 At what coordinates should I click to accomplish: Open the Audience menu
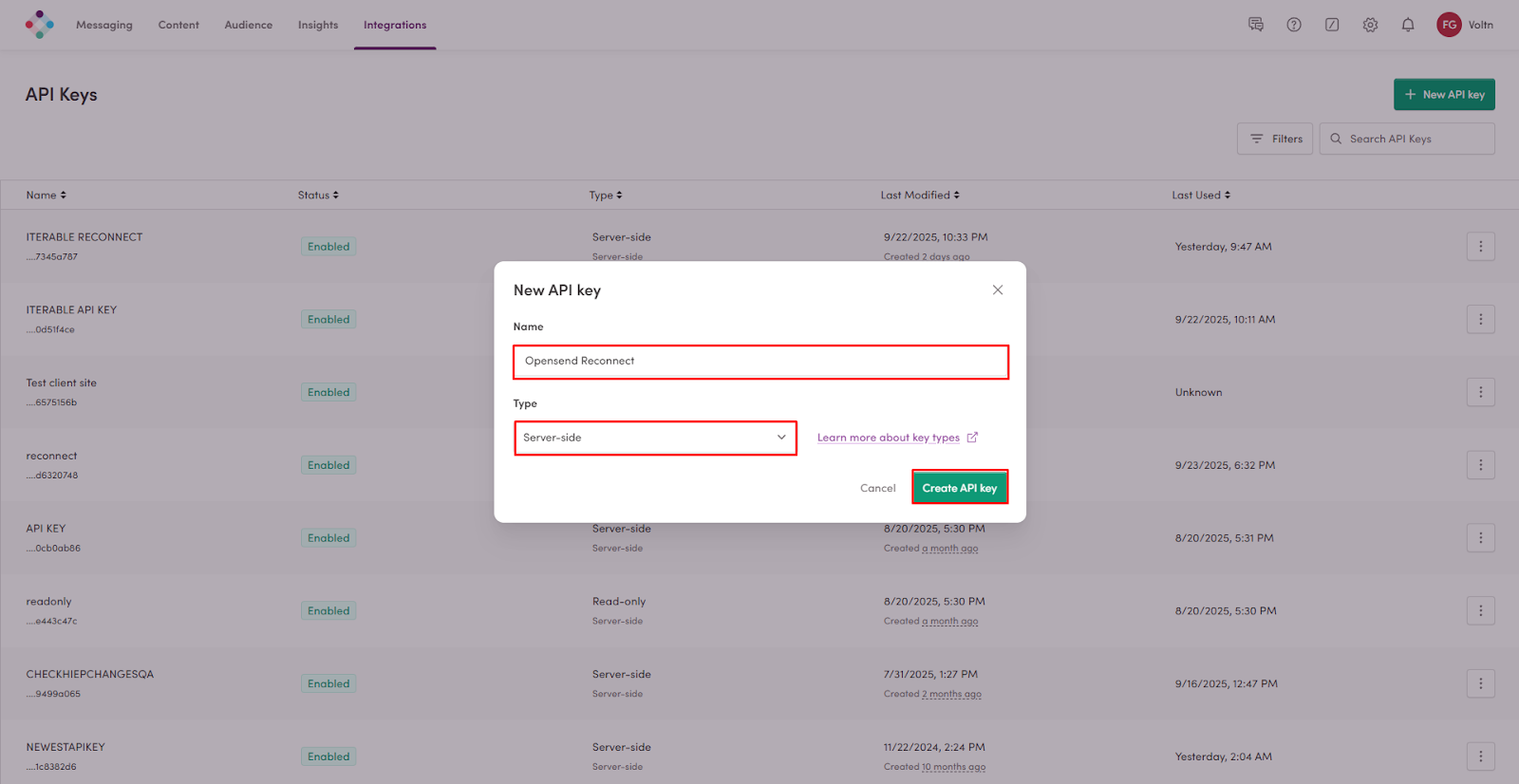tap(248, 25)
